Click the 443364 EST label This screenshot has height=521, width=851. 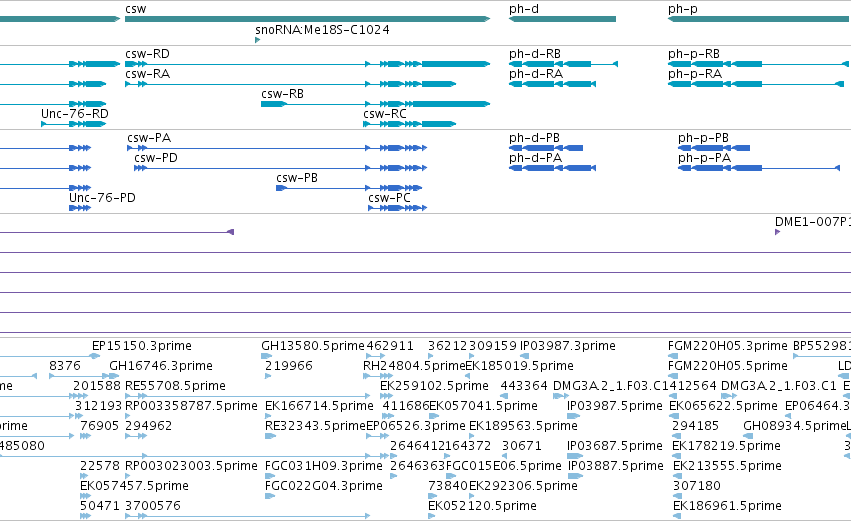click(524, 386)
